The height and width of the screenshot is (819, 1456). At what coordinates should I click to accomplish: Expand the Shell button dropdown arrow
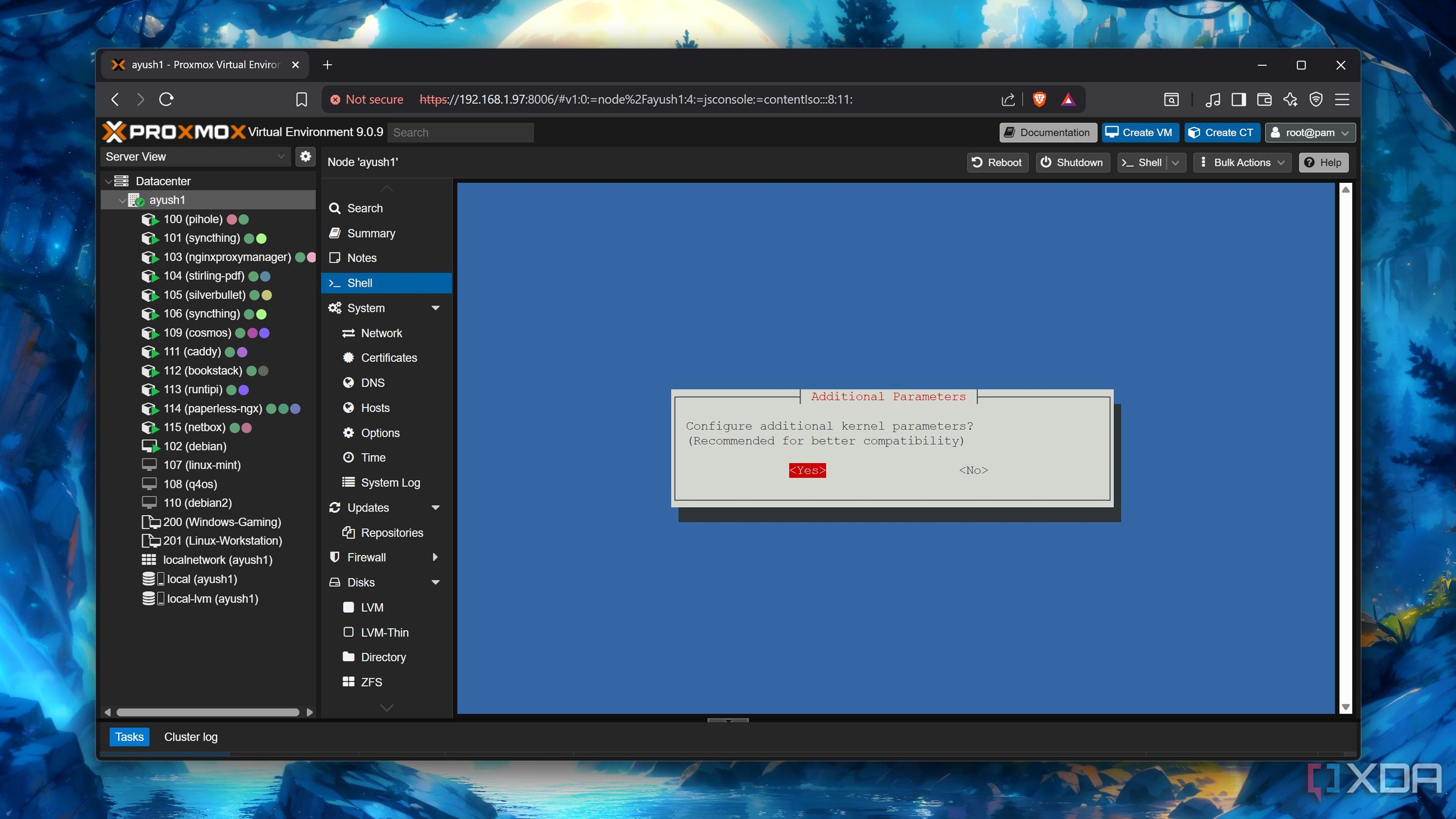(x=1176, y=163)
